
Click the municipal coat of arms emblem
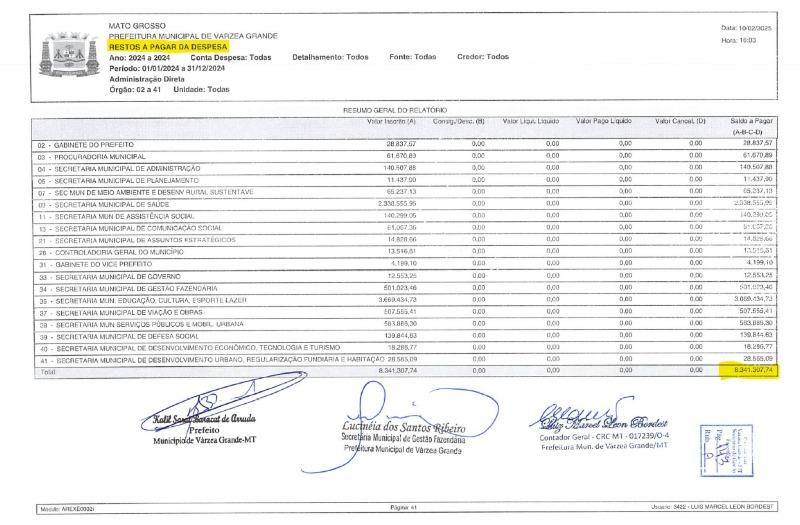click(x=69, y=55)
